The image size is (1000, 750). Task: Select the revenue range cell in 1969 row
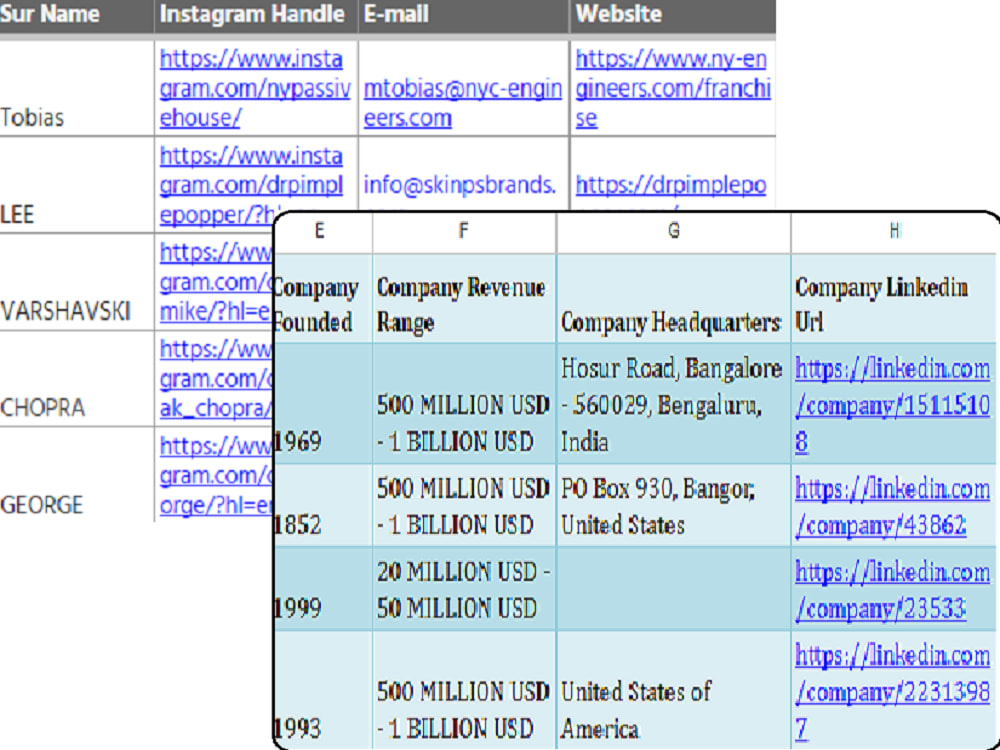click(464, 404)
